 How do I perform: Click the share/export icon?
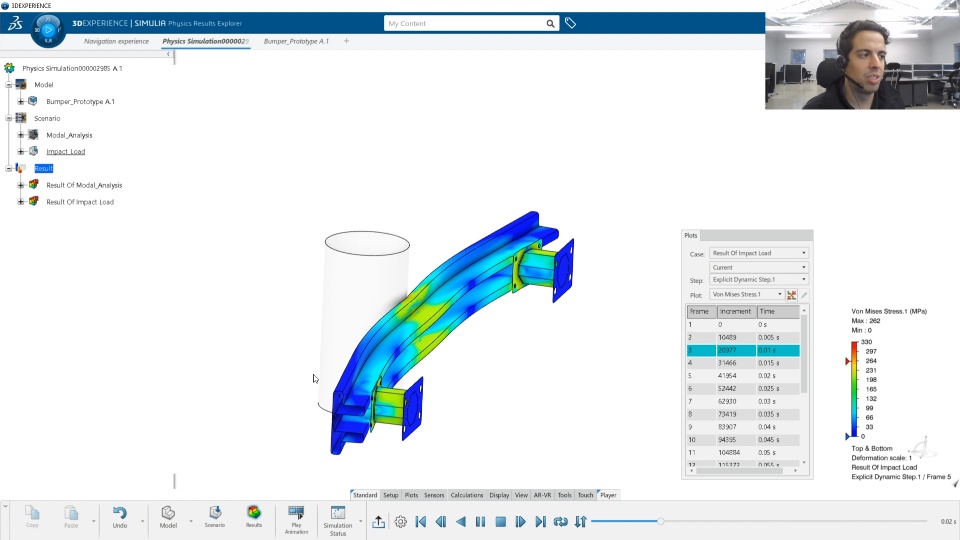(x=378, y=522)
